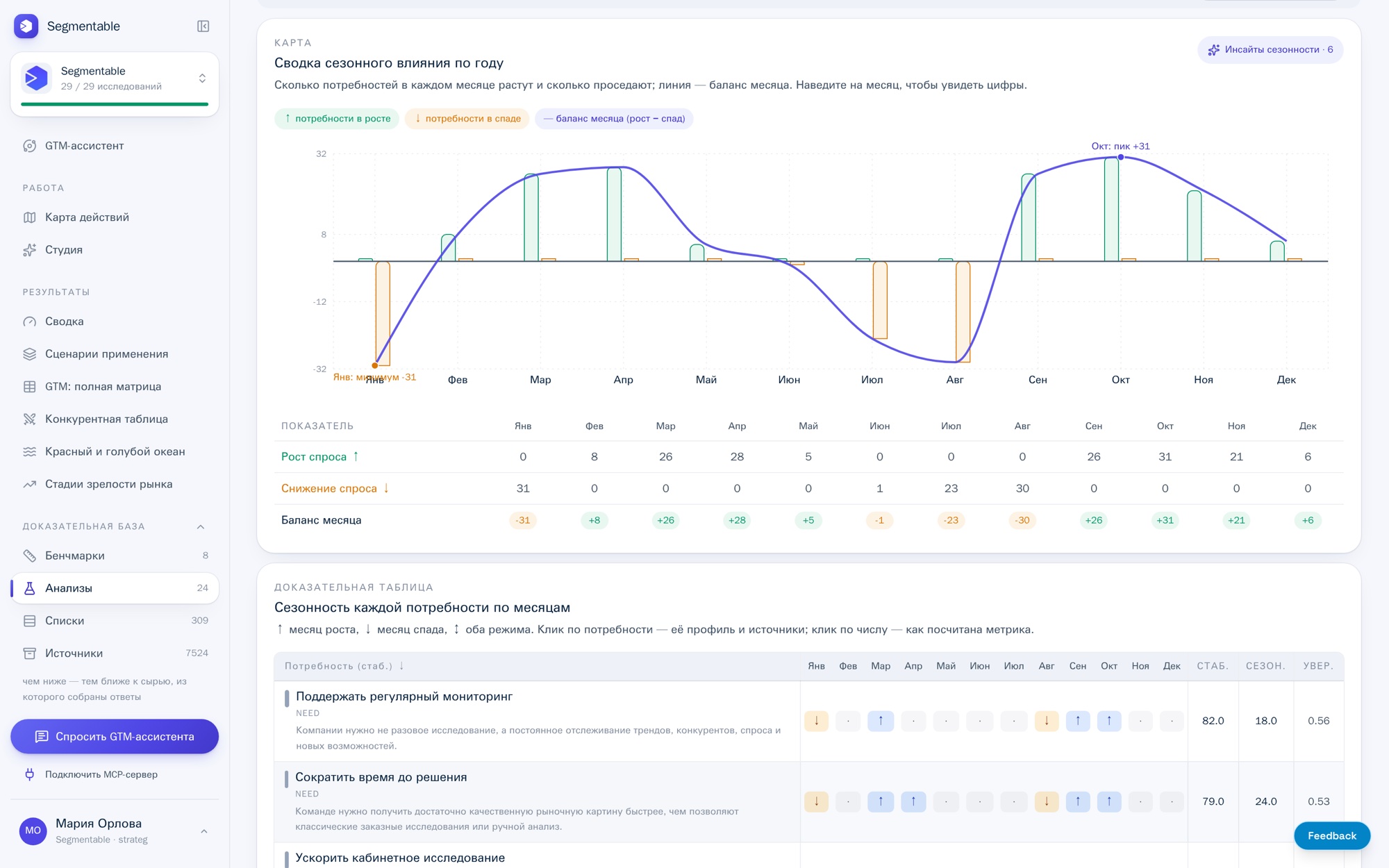Click СТАБ. value 82.0
Screen dimensions: 1389x868
(x=1213, y=721)
